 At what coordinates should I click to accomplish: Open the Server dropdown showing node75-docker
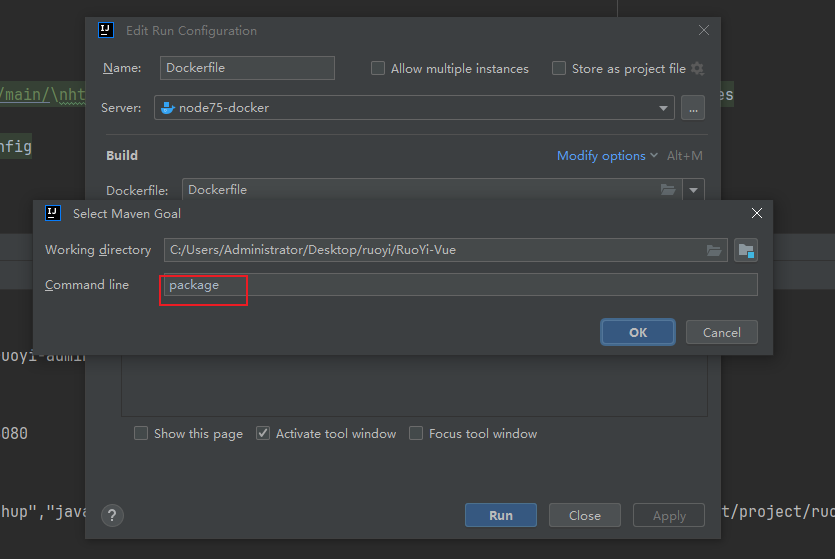(414, 108)
